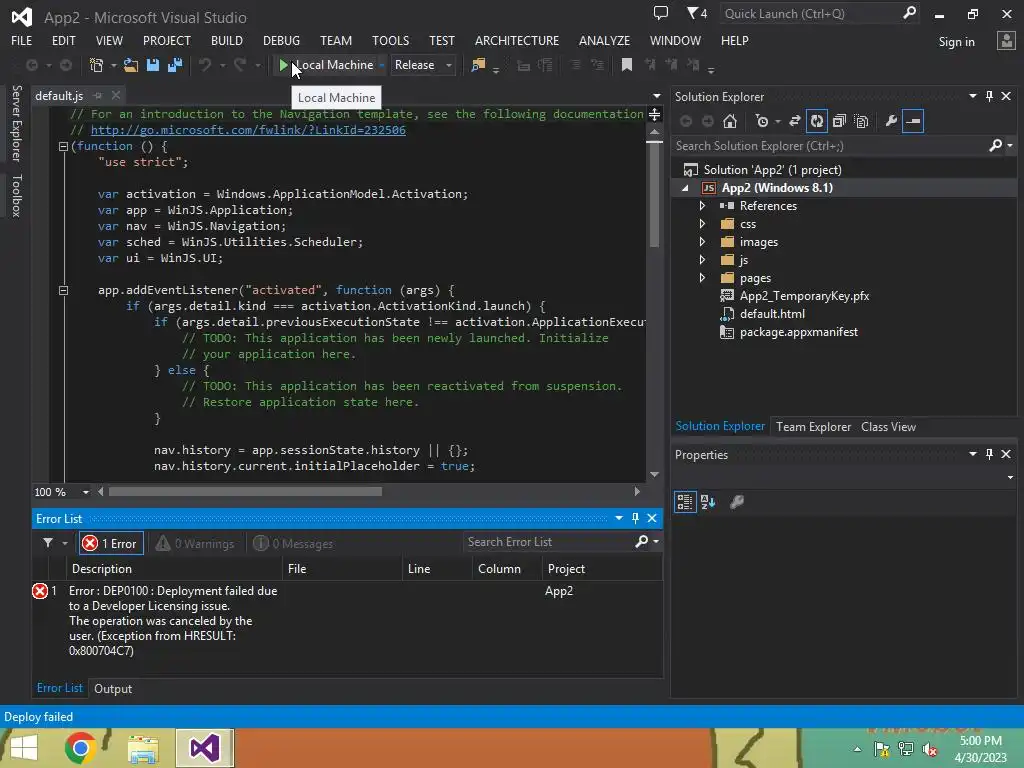
Task: Open the Local Machine target dropdown arrow
Action: pos(382,65)
